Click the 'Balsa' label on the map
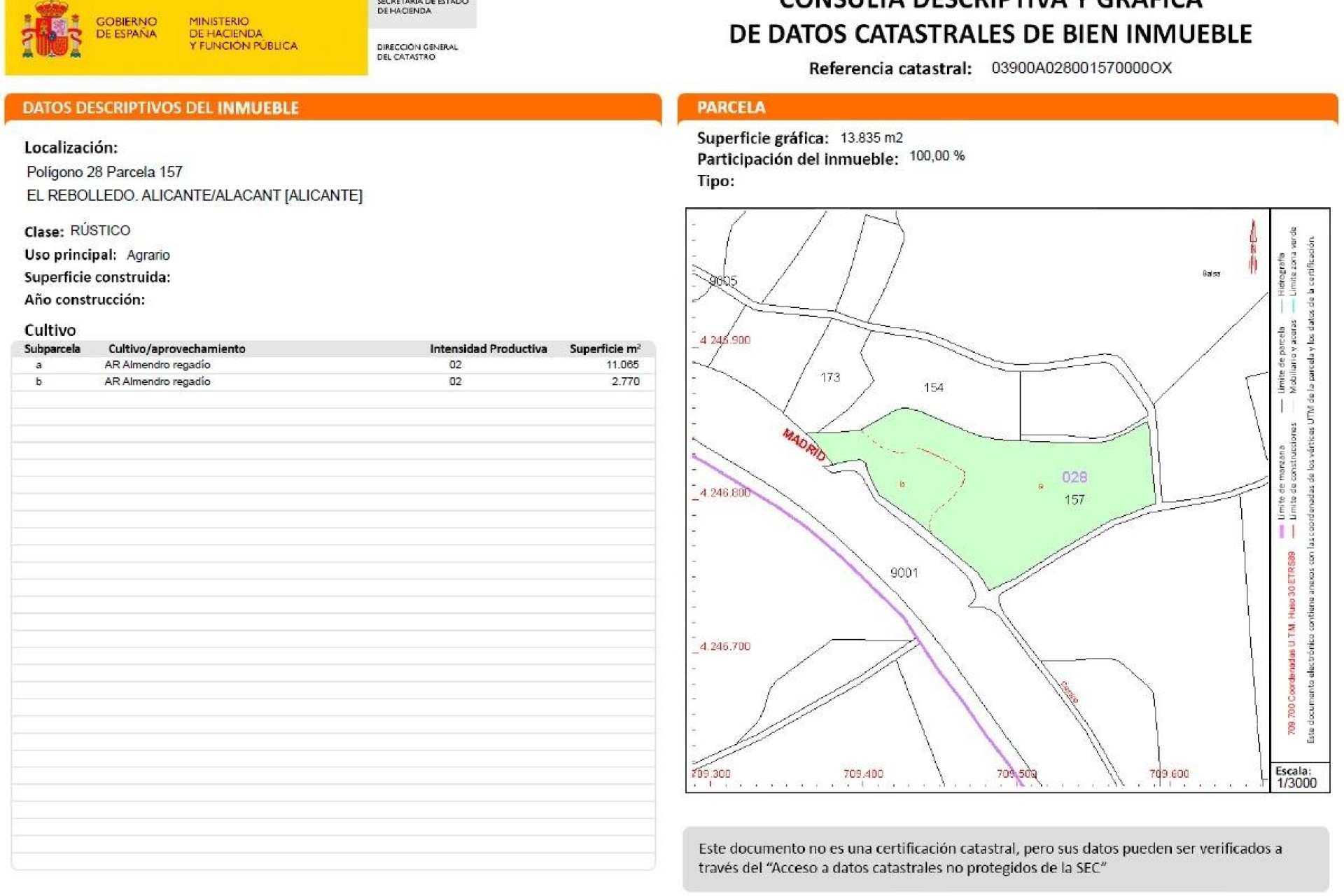1344x896 pixels. click(1211, 274)
